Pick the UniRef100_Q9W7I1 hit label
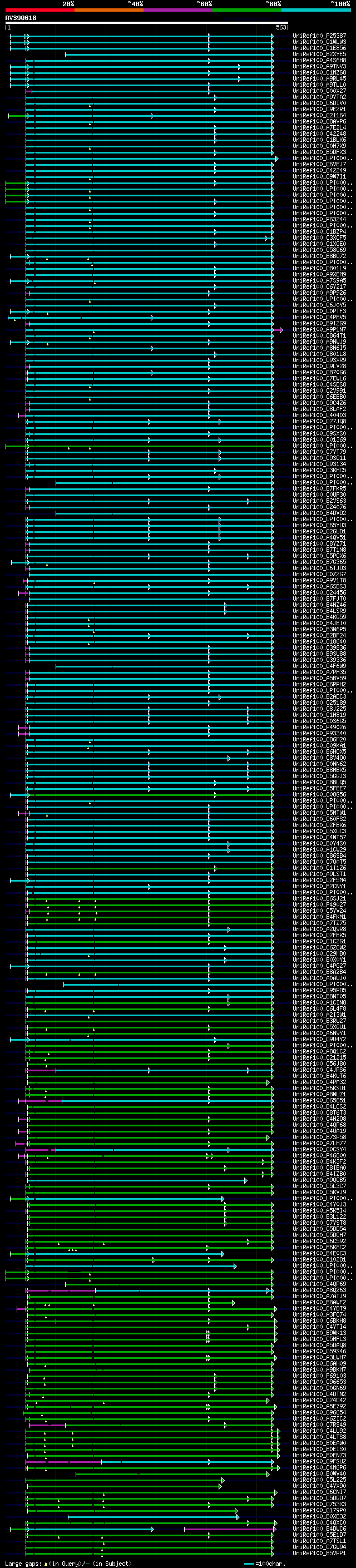 coord(319,176)
